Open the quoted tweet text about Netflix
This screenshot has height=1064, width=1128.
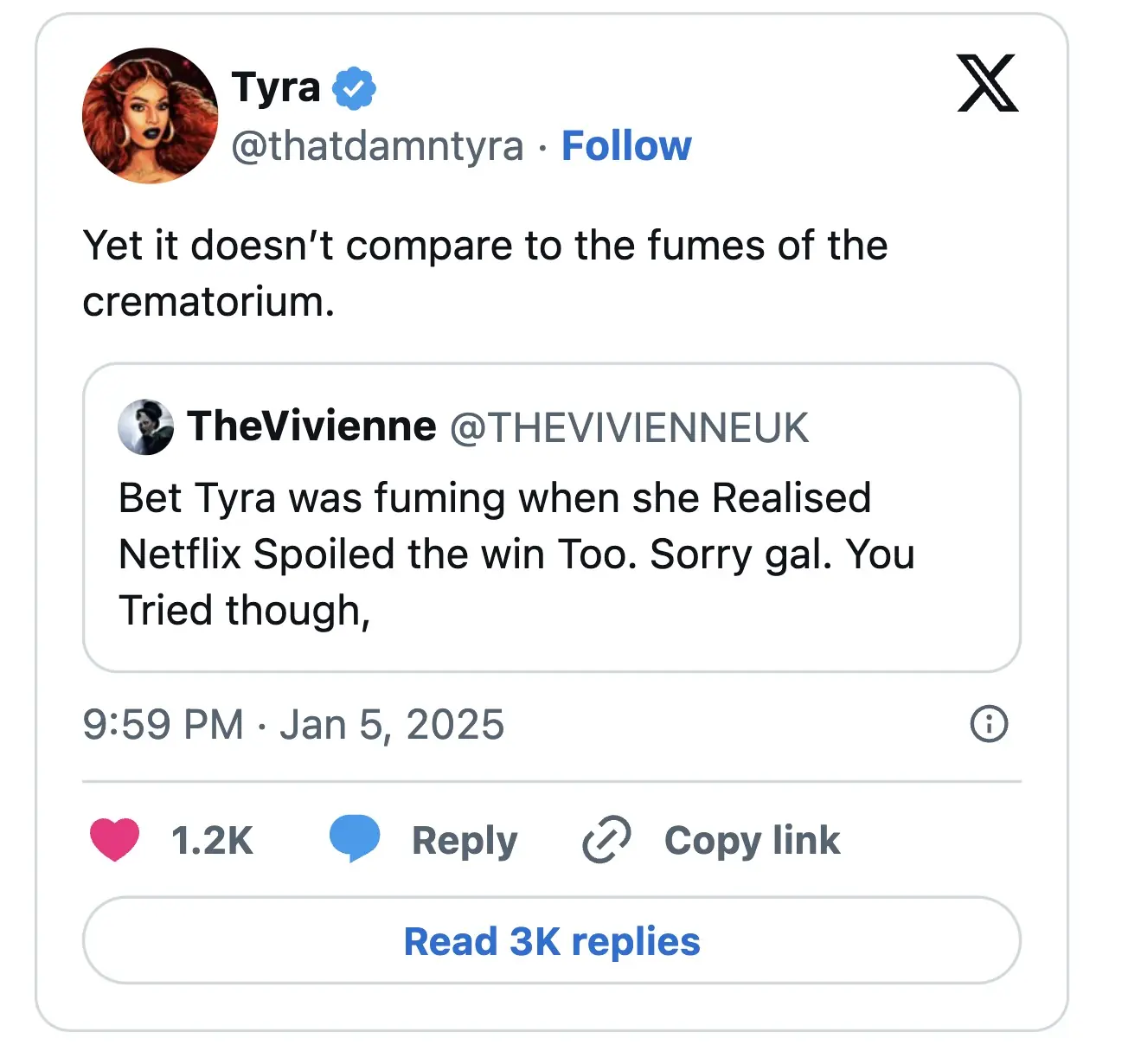(x=516, y=554)
